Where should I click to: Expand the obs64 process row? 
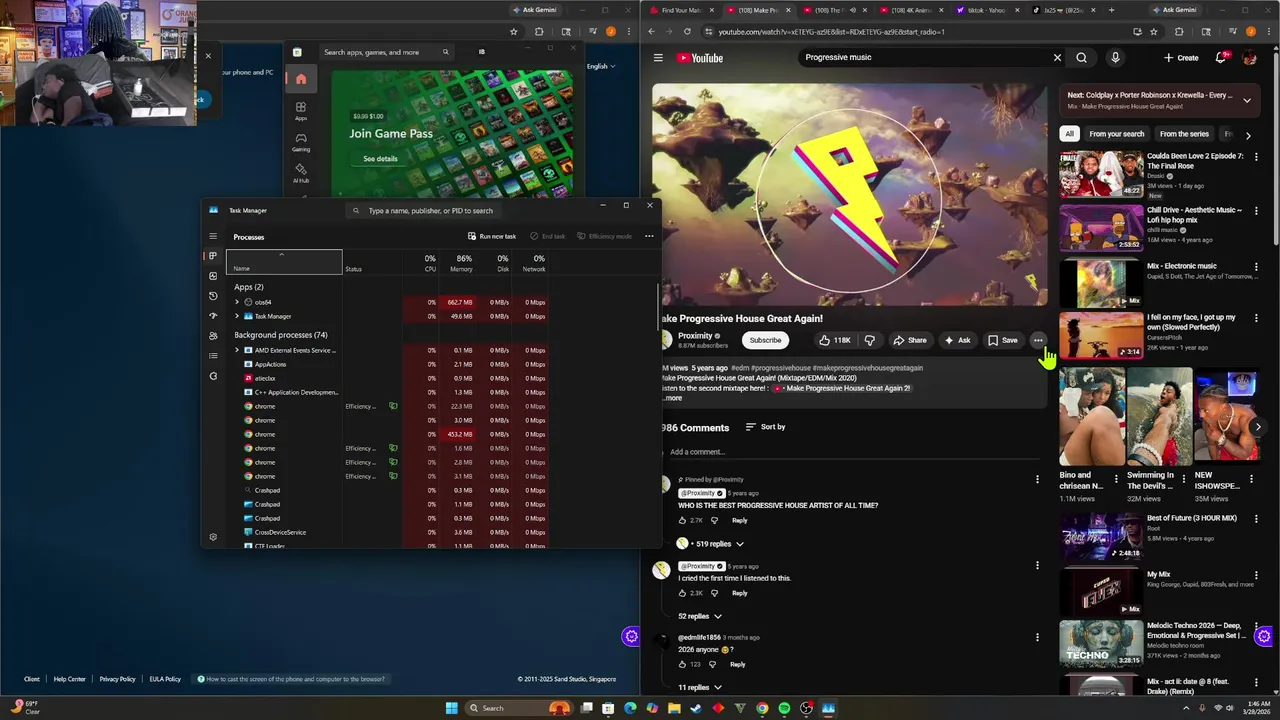[x=237, y=302]
